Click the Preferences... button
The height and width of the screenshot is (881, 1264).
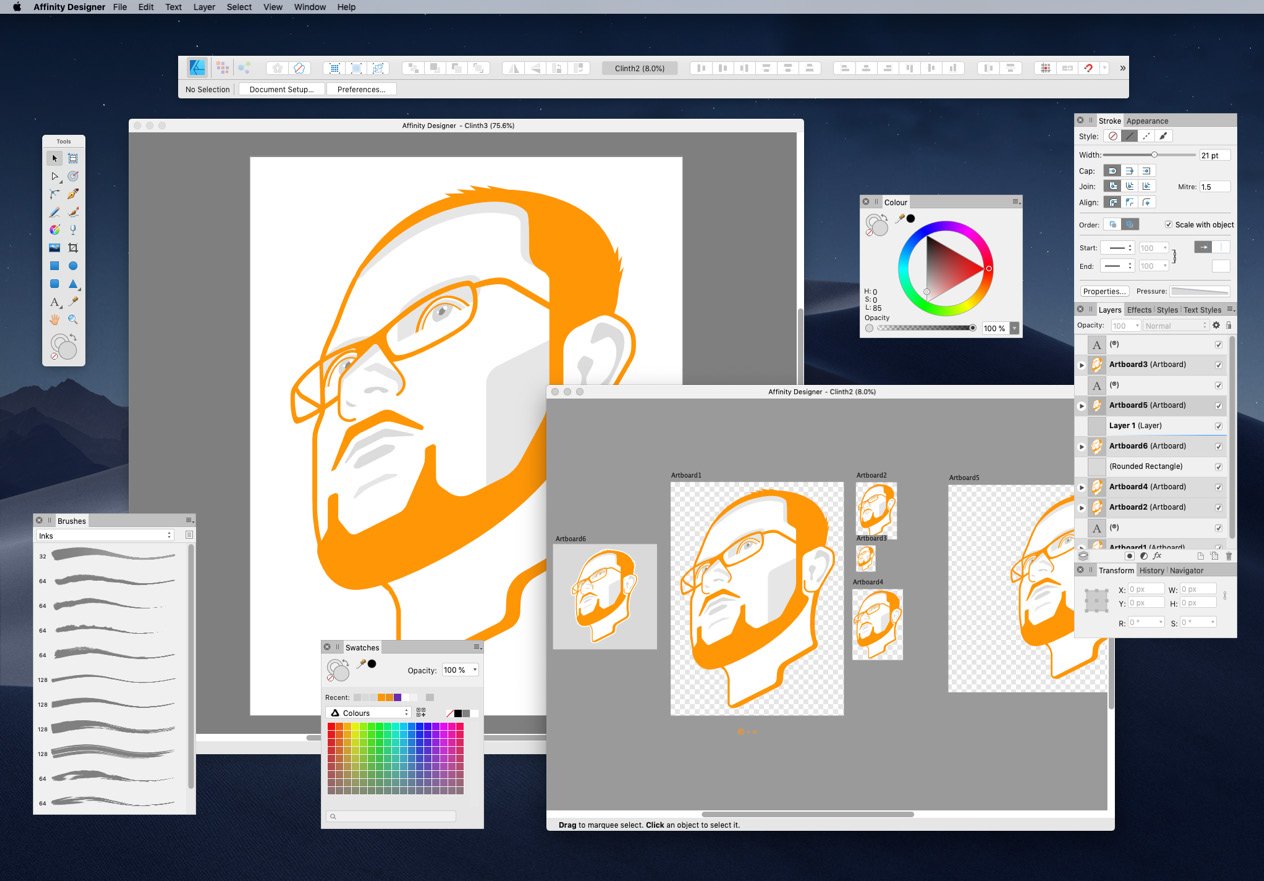point(361,89)
